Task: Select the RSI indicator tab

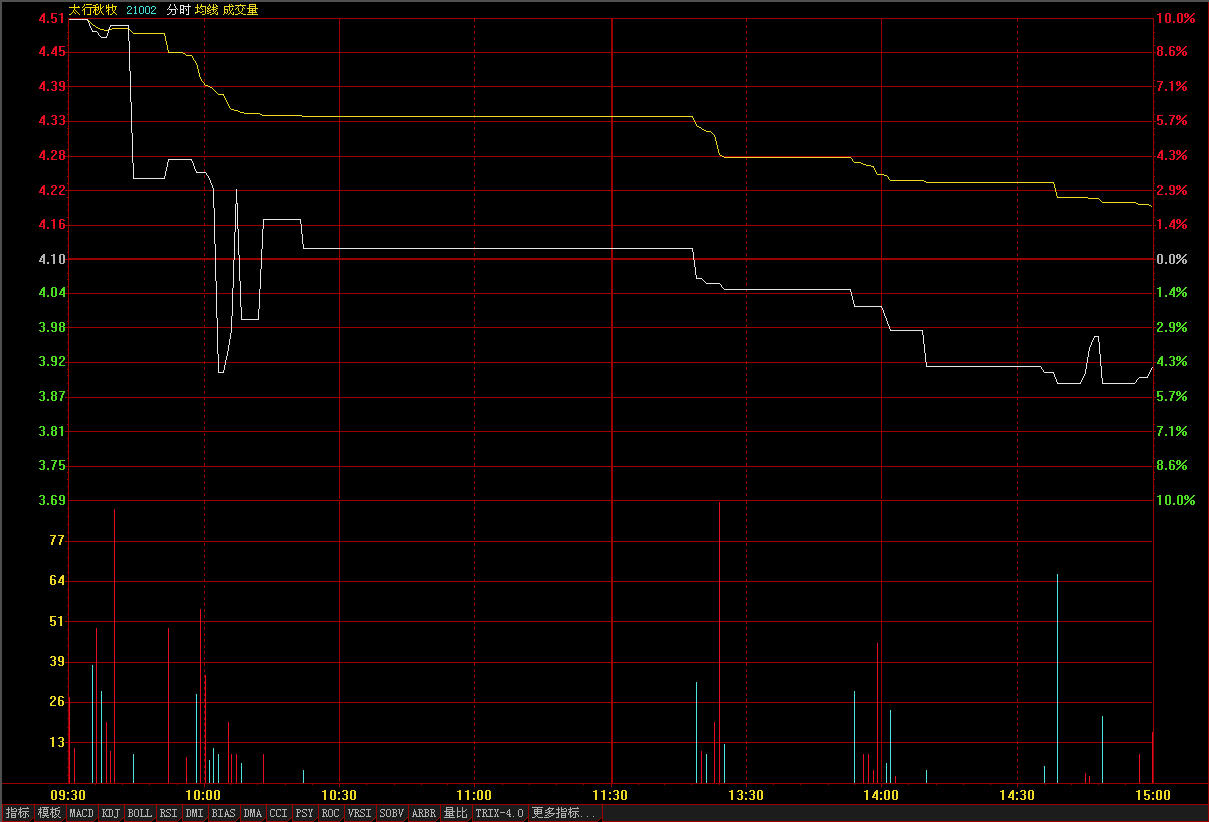Action: [169, 813]
